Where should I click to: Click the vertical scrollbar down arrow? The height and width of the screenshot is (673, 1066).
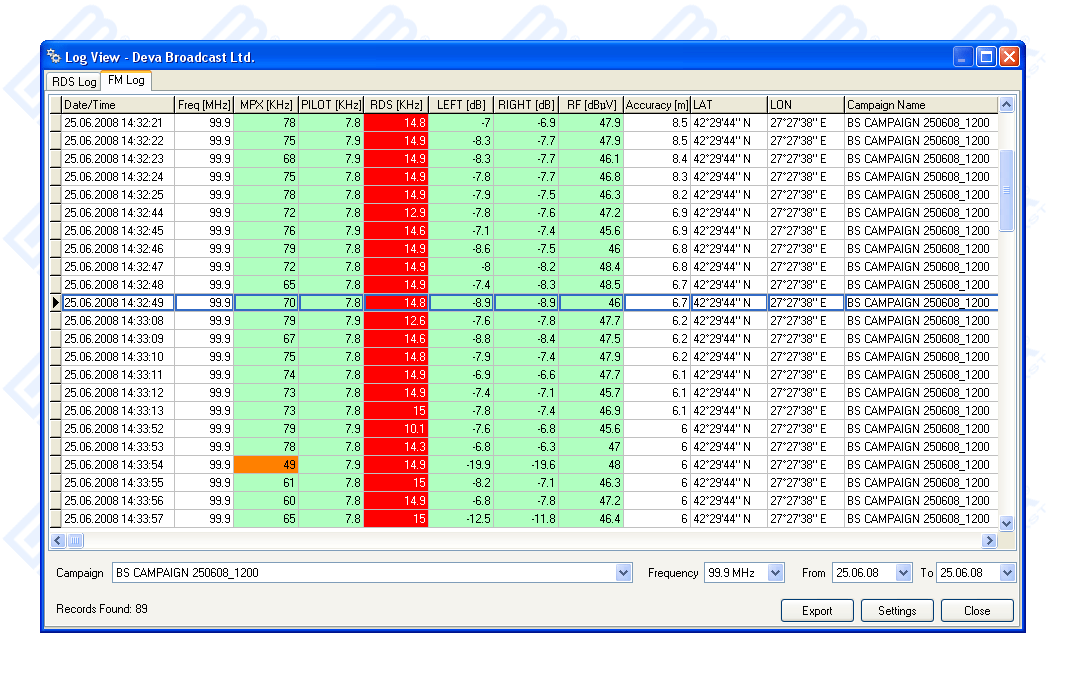tap(1006, 523)
